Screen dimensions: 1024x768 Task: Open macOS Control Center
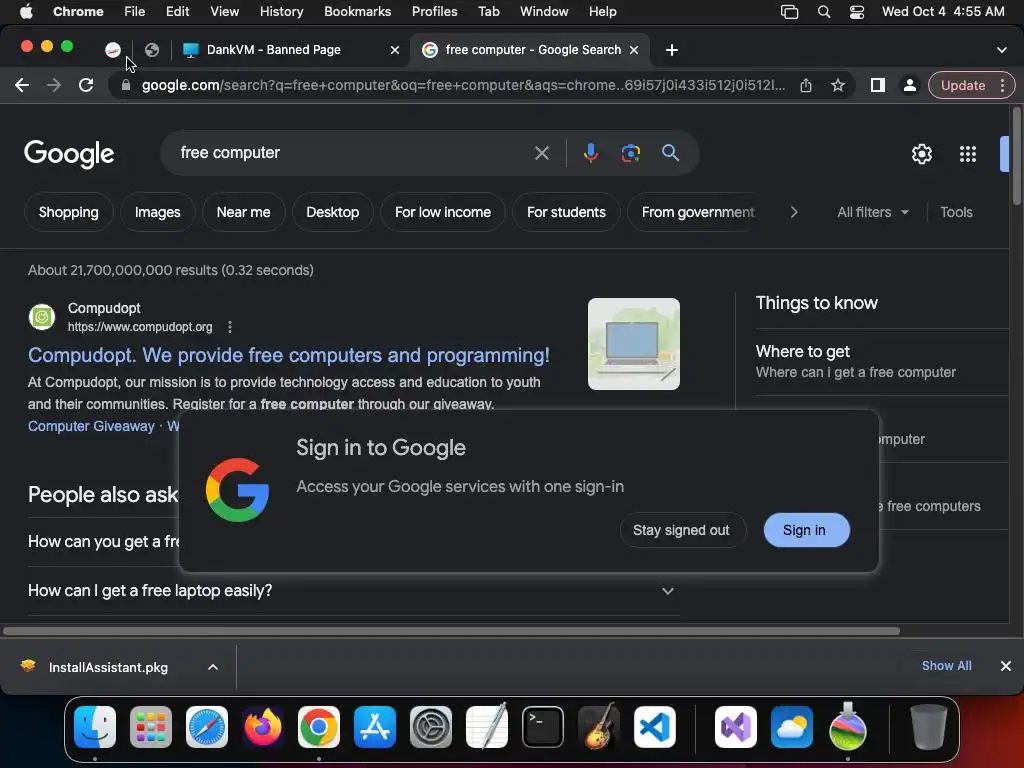[857, 12]
